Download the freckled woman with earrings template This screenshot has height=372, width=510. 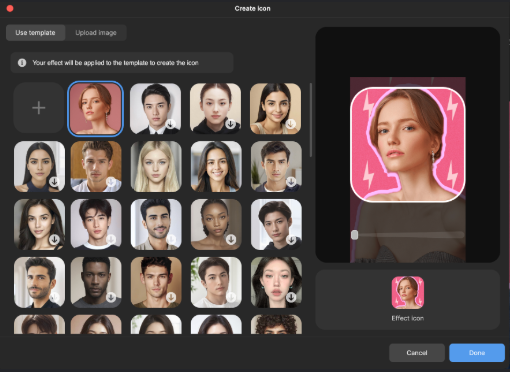pyautogui.click(x=291, y=297)
